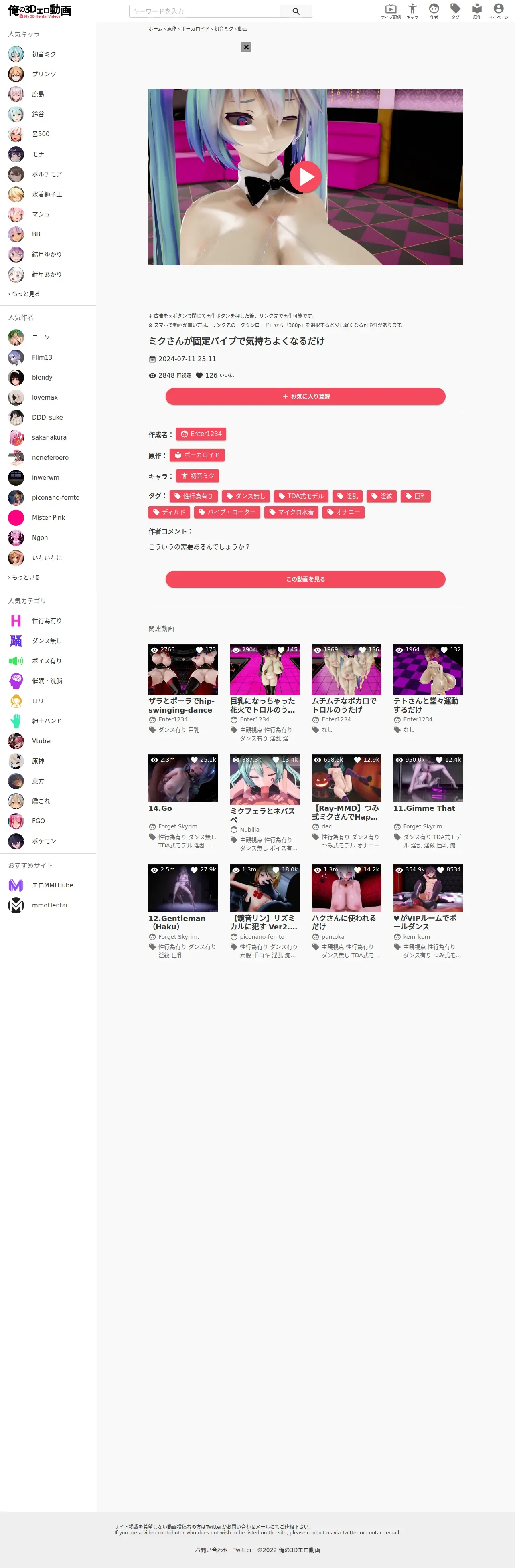Viewport: 515px width, 1568px height.
Task: Open Ngon in popular authors
Action: pyautogui.click(x=40, y=538)
